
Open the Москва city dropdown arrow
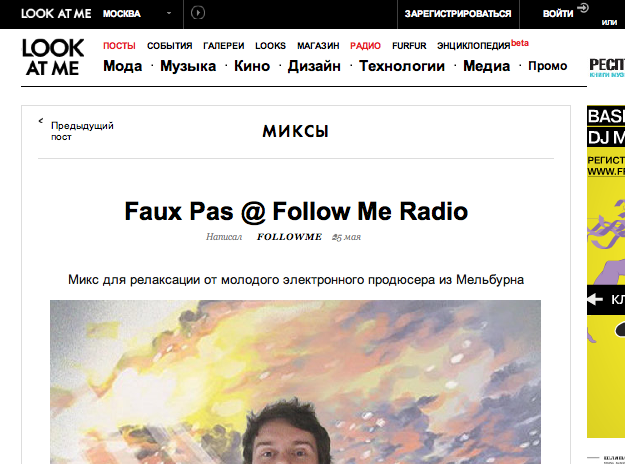click(x=169, y=13)
